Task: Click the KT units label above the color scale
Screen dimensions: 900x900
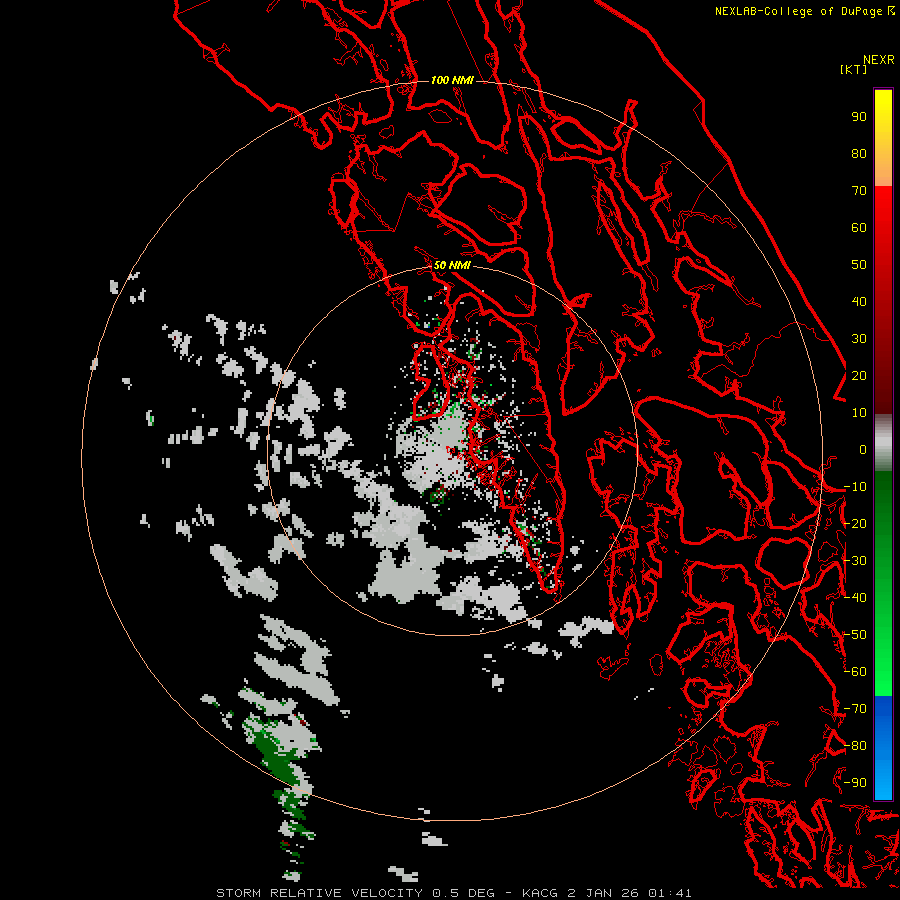Action: pyautogui.click(x=854, y=69)
